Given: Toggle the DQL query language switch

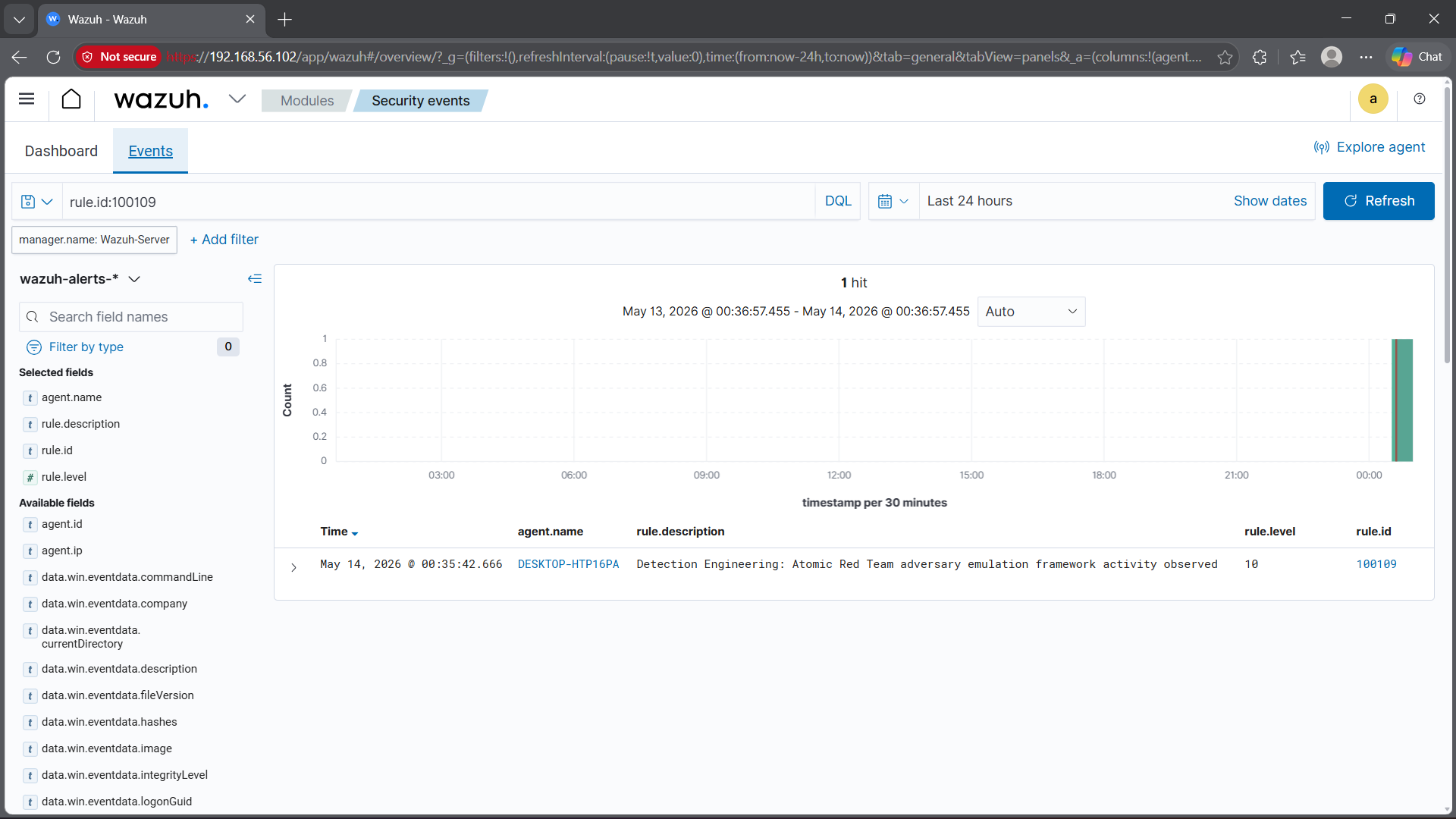Looking at the screenshot, I should coord(838,201).
